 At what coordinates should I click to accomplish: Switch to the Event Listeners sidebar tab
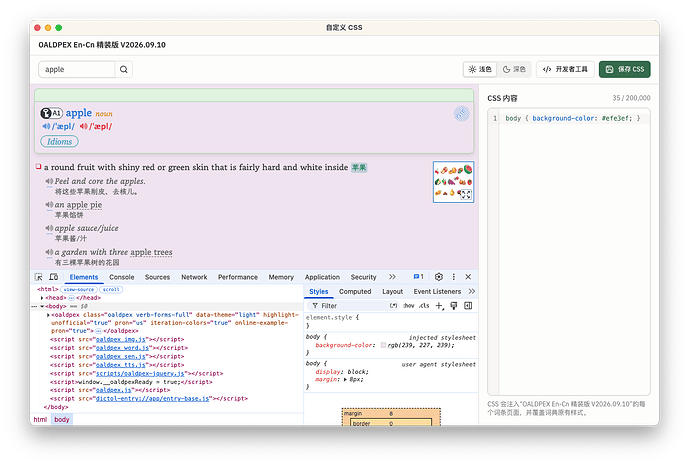click(437, 291)
